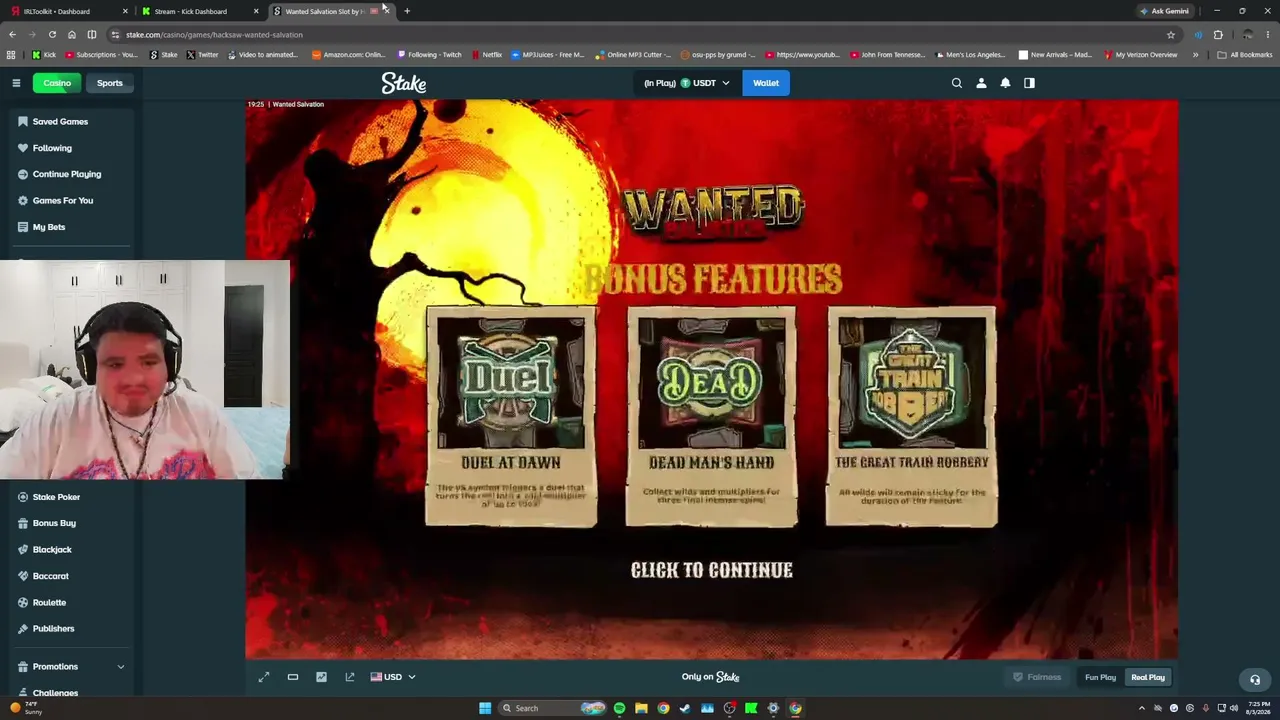Focus the browser address bar URL
Image resolution: width=1280 pixels, height=720 pixels.
(214, 35)
